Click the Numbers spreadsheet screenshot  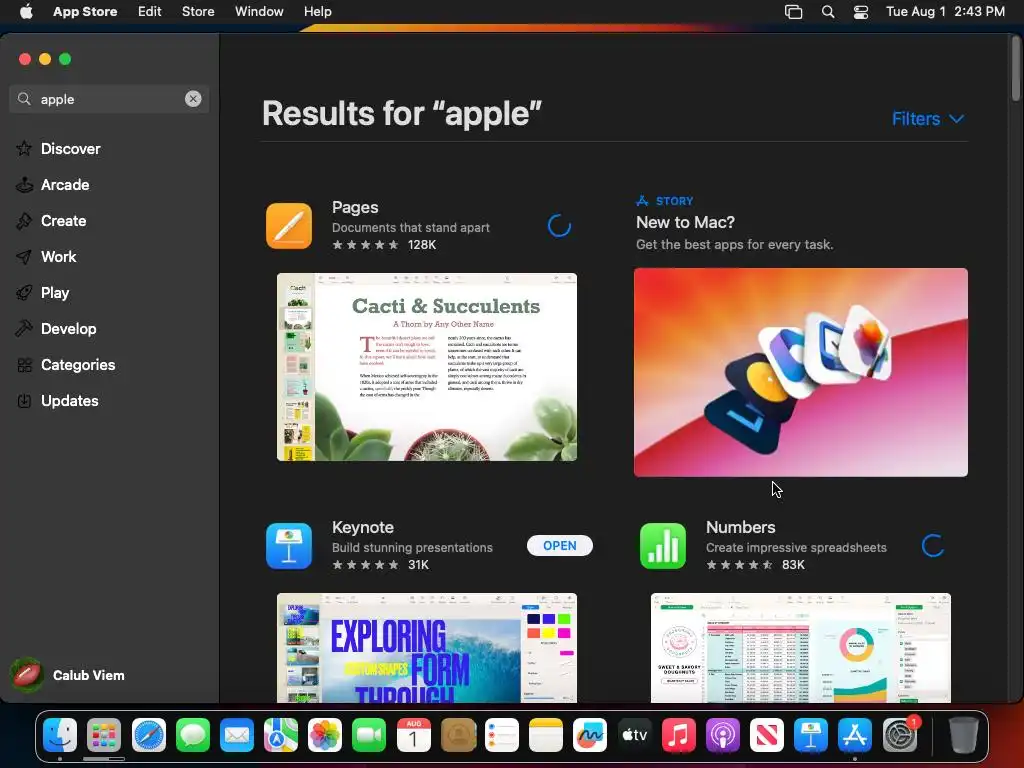pyautogui.click(x=801, y=648)
